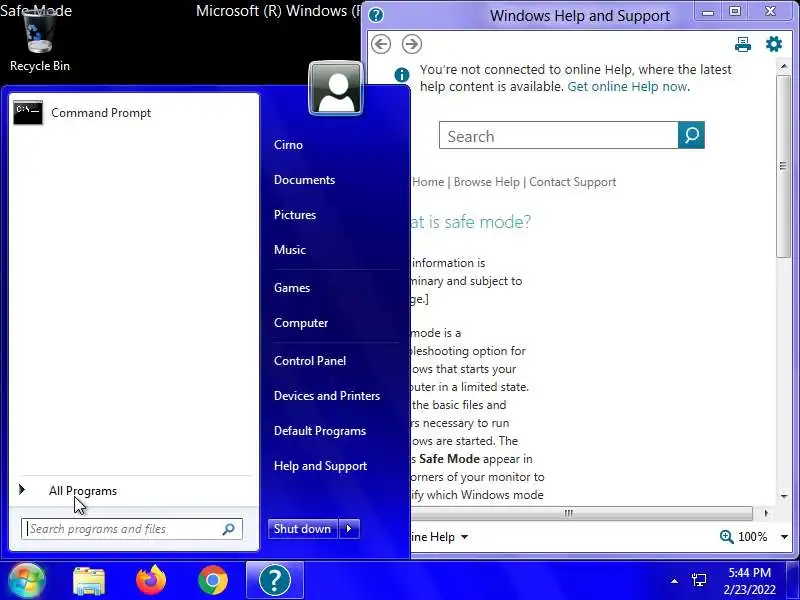The width and height of the screenshot is (800, 600).
Task: Go forward in Help and Support
Action: 412,44
